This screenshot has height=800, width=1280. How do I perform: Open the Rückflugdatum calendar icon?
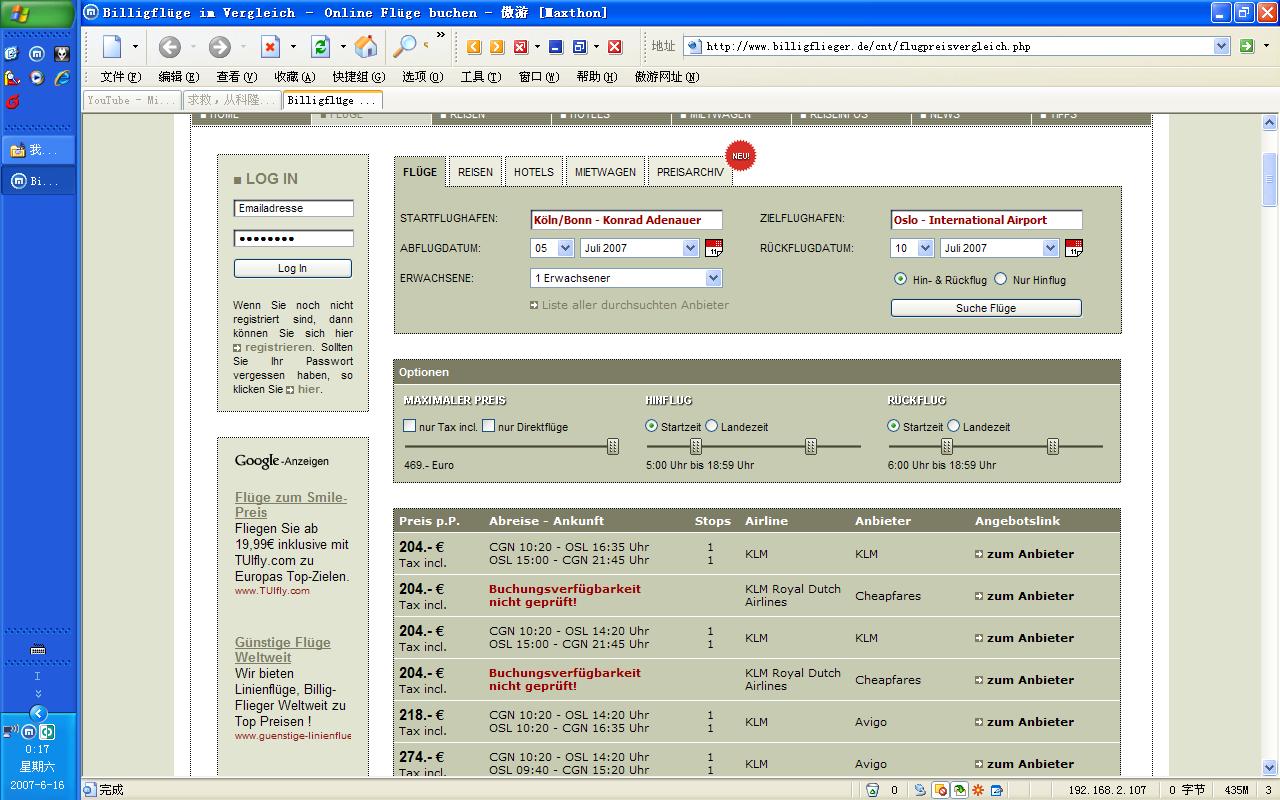[1074, 248]
